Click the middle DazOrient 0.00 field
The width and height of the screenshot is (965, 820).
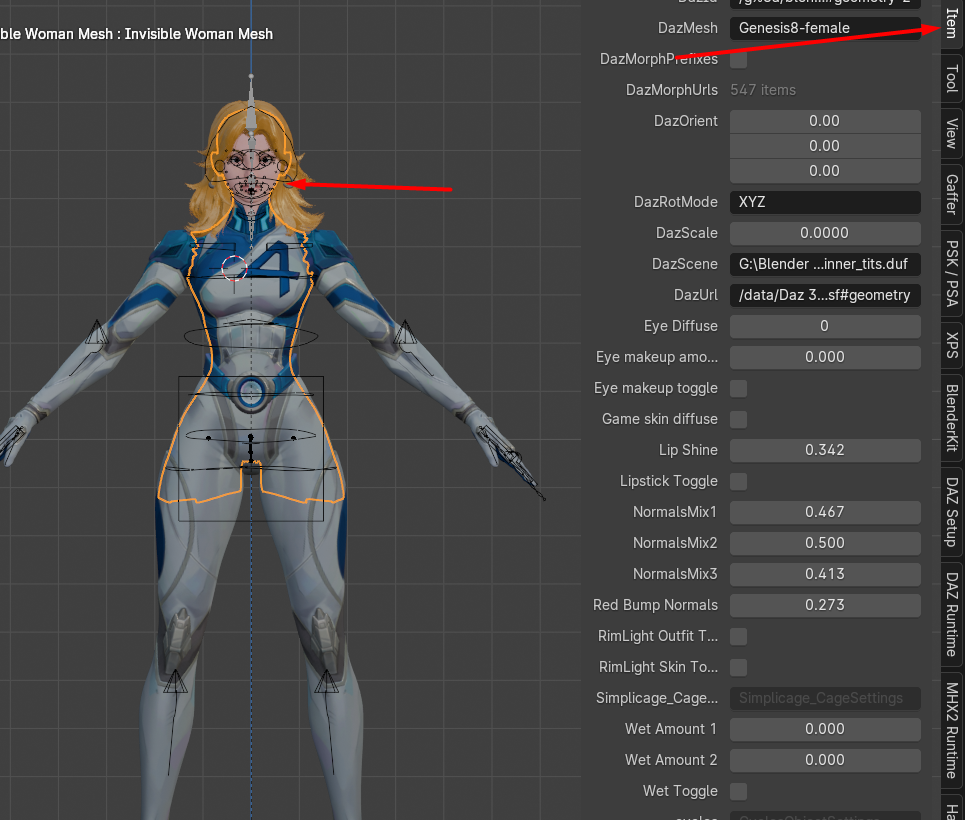[x=825, y=146]
